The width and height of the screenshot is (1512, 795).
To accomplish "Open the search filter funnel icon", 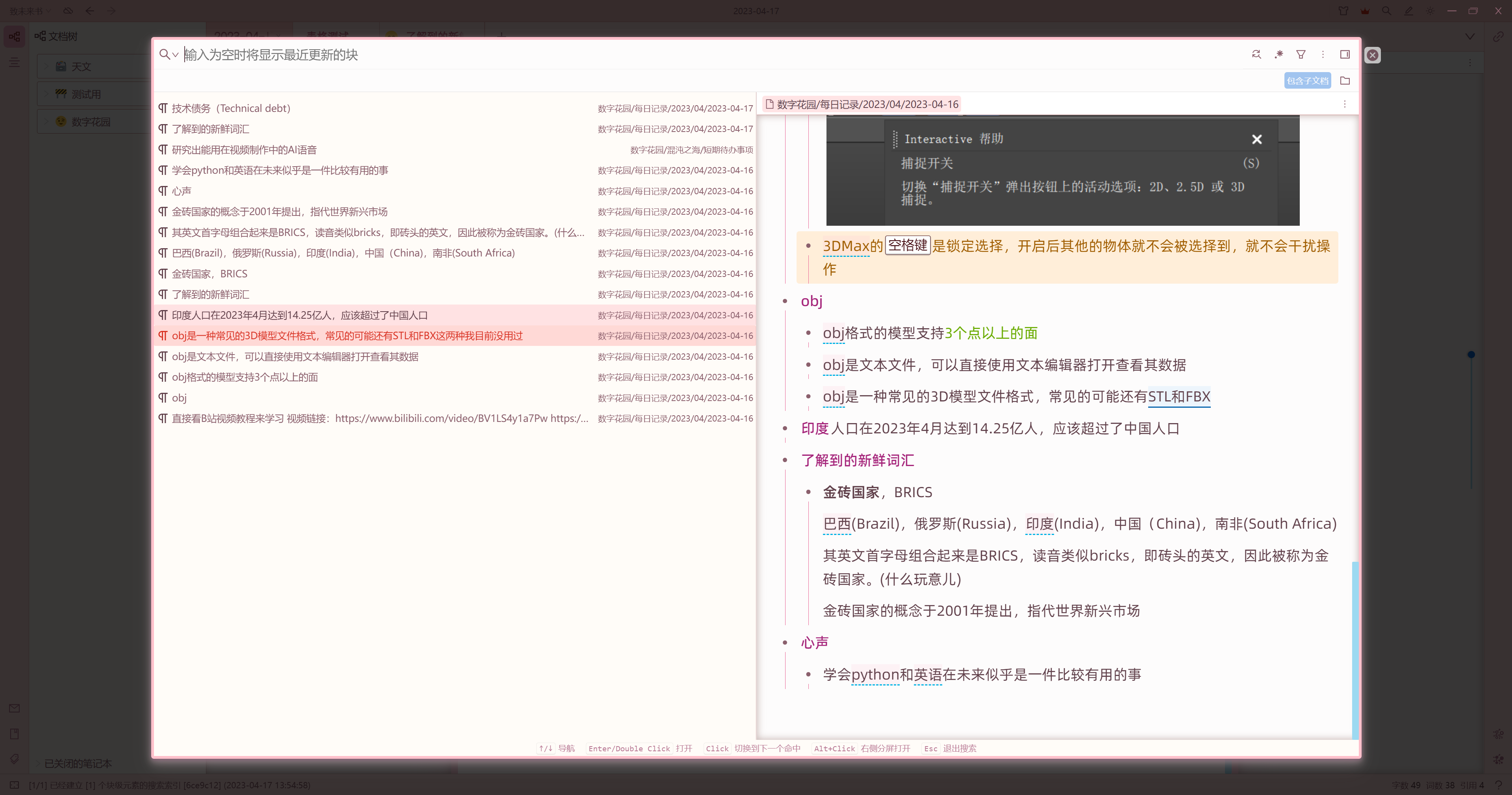I will tap(1301, 54).
